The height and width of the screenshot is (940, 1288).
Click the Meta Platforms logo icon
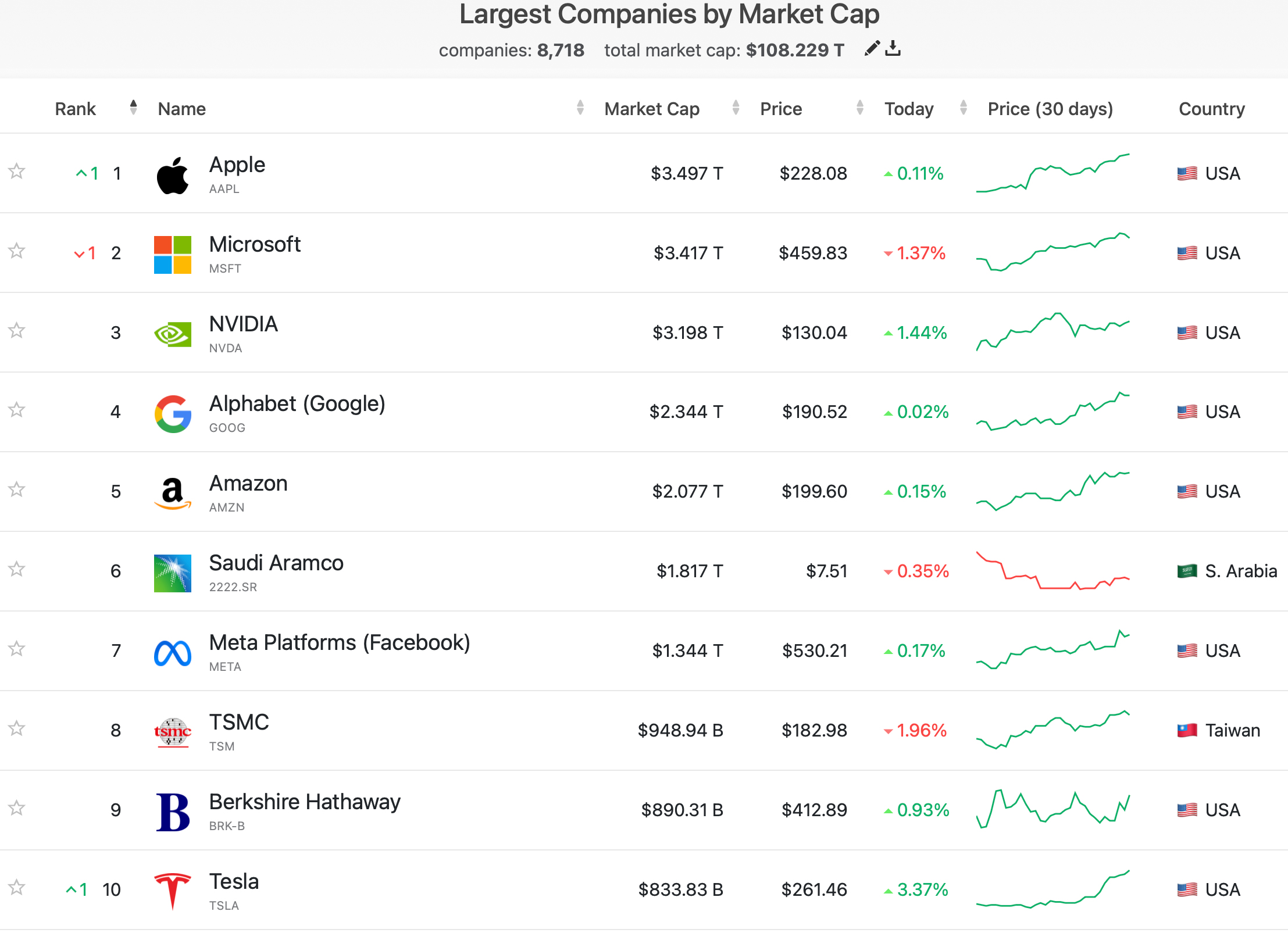173,653
